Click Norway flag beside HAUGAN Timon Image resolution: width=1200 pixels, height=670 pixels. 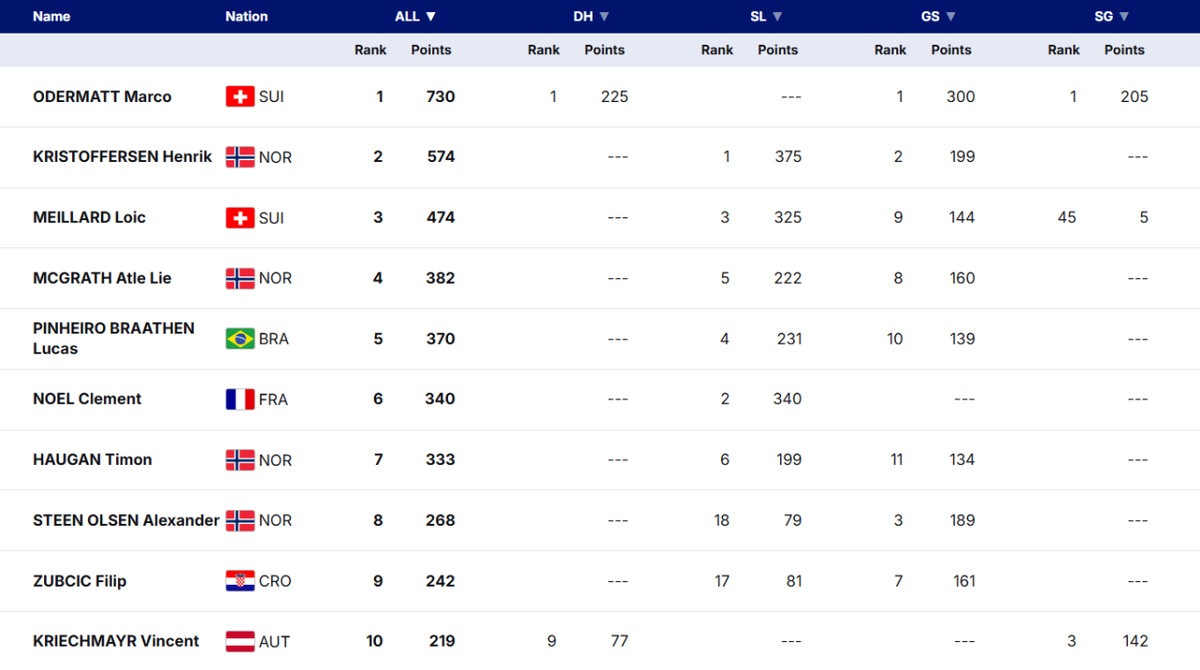[240, 460]
